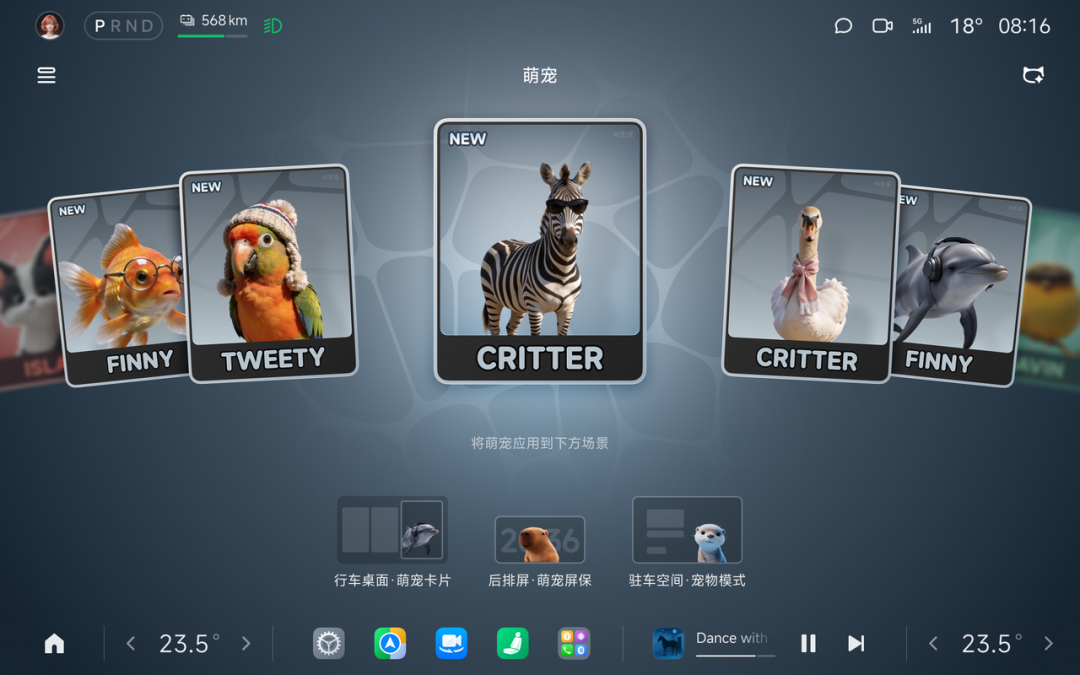Open the AI pet generator icon top right

[1033, 75]
